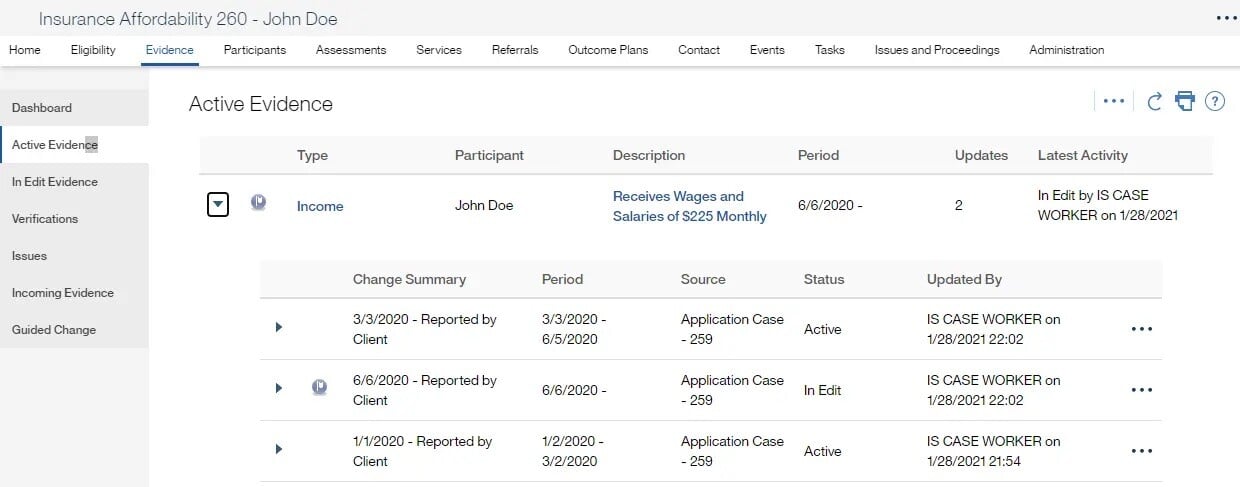
Task: Click the in-edit indicator icon beside Income
Action: [258, 203]
